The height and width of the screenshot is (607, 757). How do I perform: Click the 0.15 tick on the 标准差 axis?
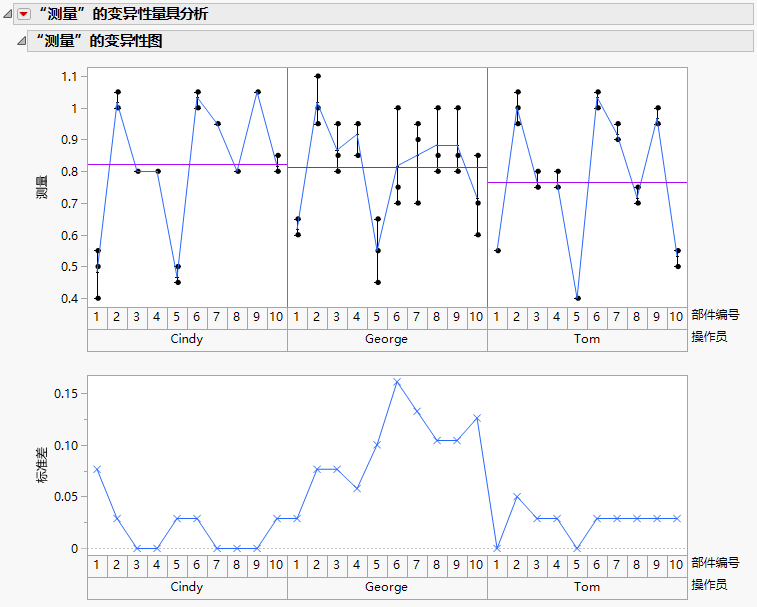tap(65, 394)
